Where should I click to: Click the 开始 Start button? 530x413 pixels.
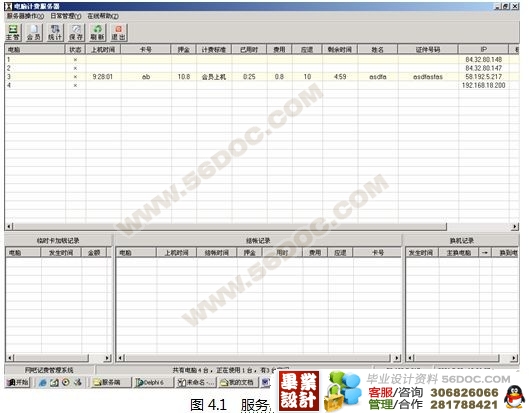[18, 383]
